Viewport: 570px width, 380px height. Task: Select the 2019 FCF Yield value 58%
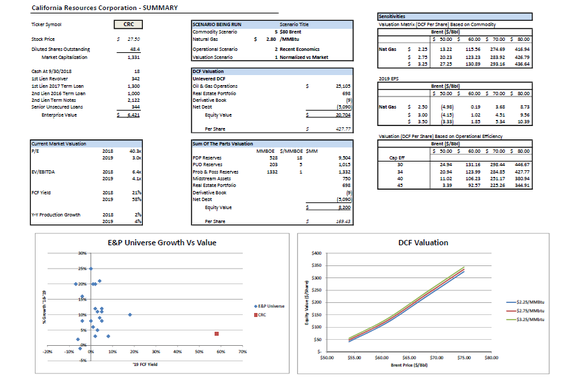(137, 199)
